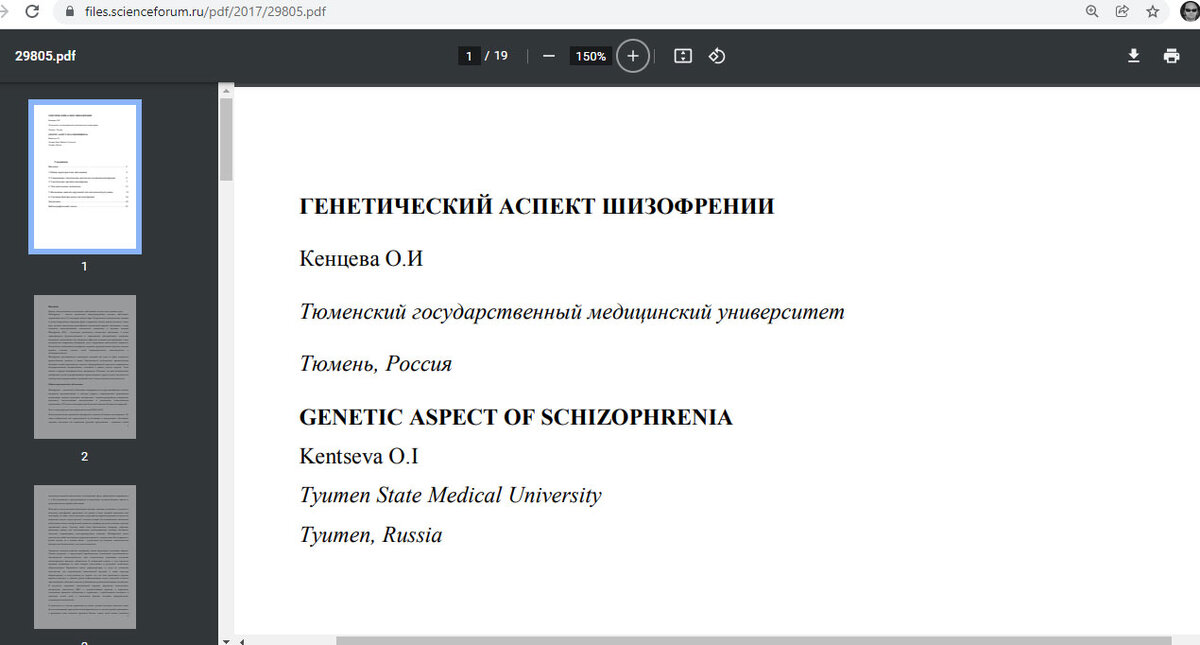Bookmark this page with the star icon
The image size is (1200, 645).
(x=1152, y=12)
